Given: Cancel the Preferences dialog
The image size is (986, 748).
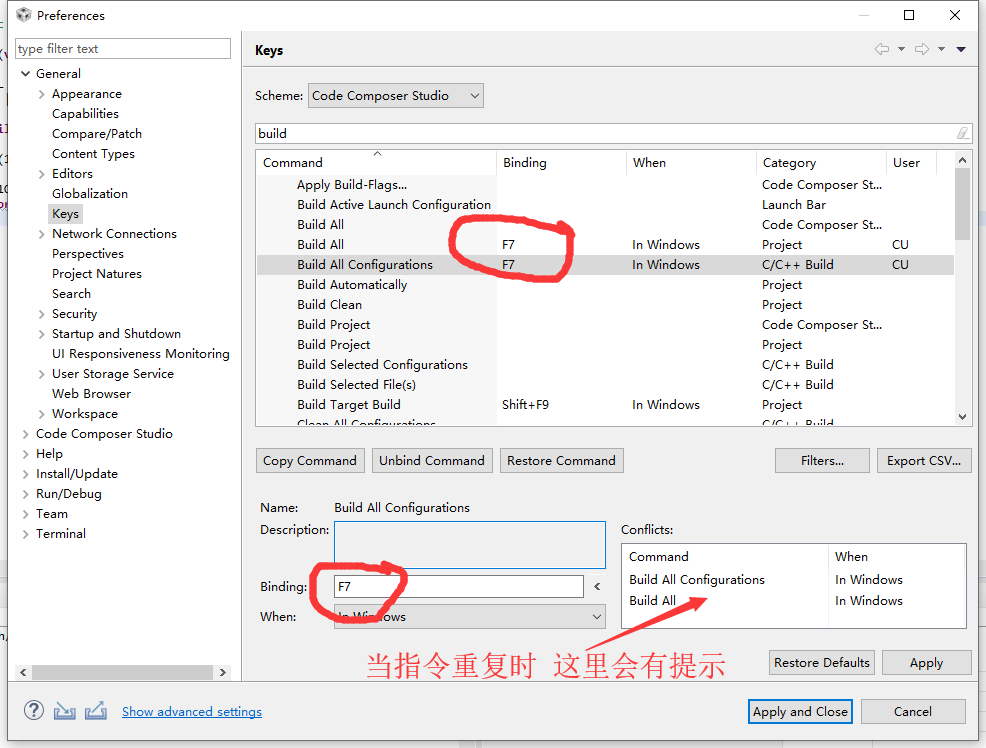Looking at the screenshot, I should [912, 712].
